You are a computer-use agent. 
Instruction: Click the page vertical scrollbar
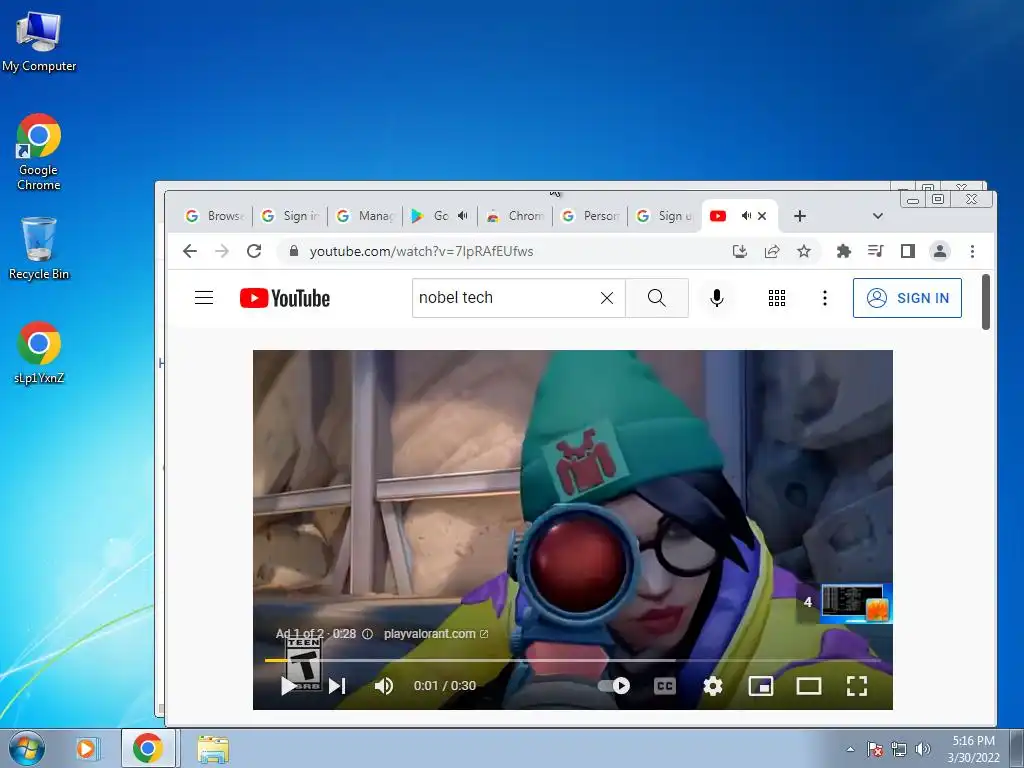986,302
